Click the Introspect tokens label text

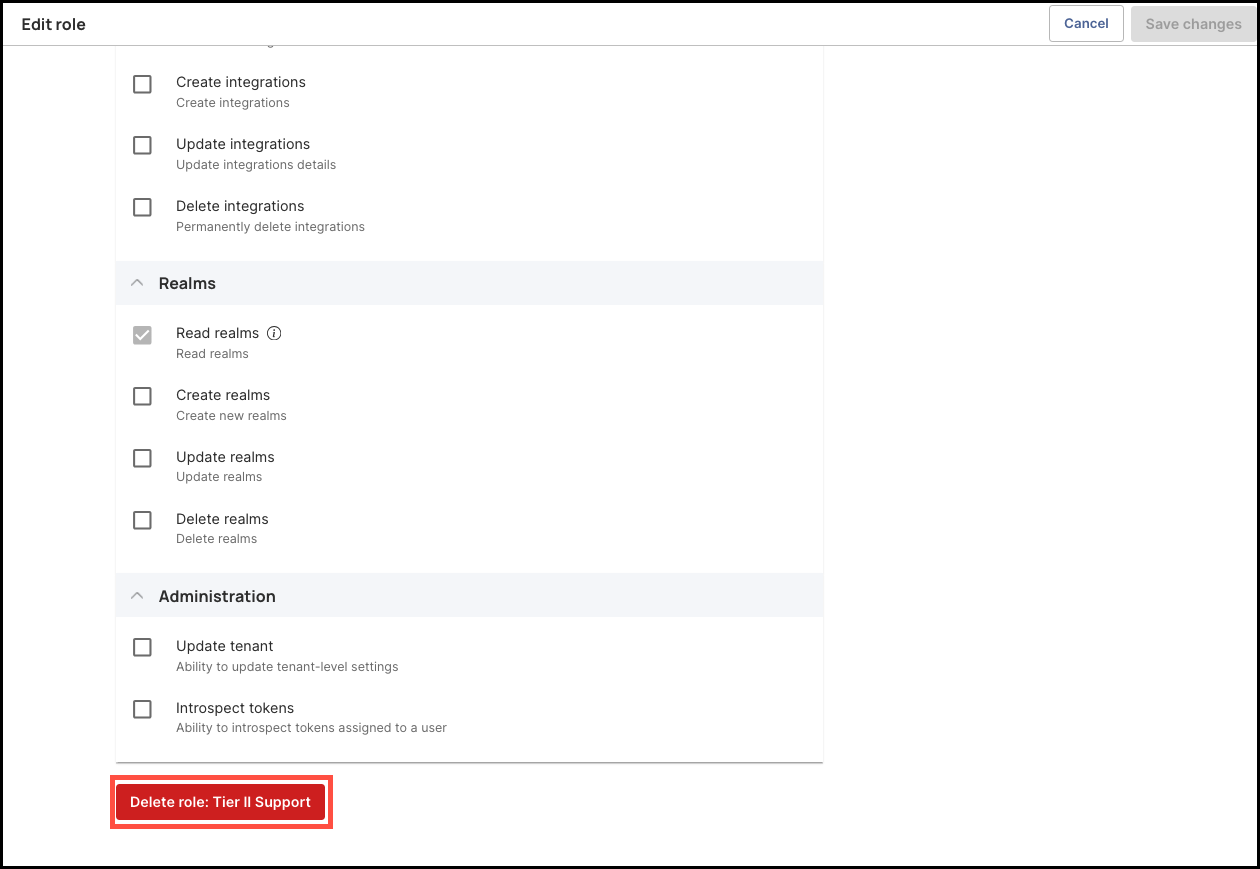tap(235, 708)
